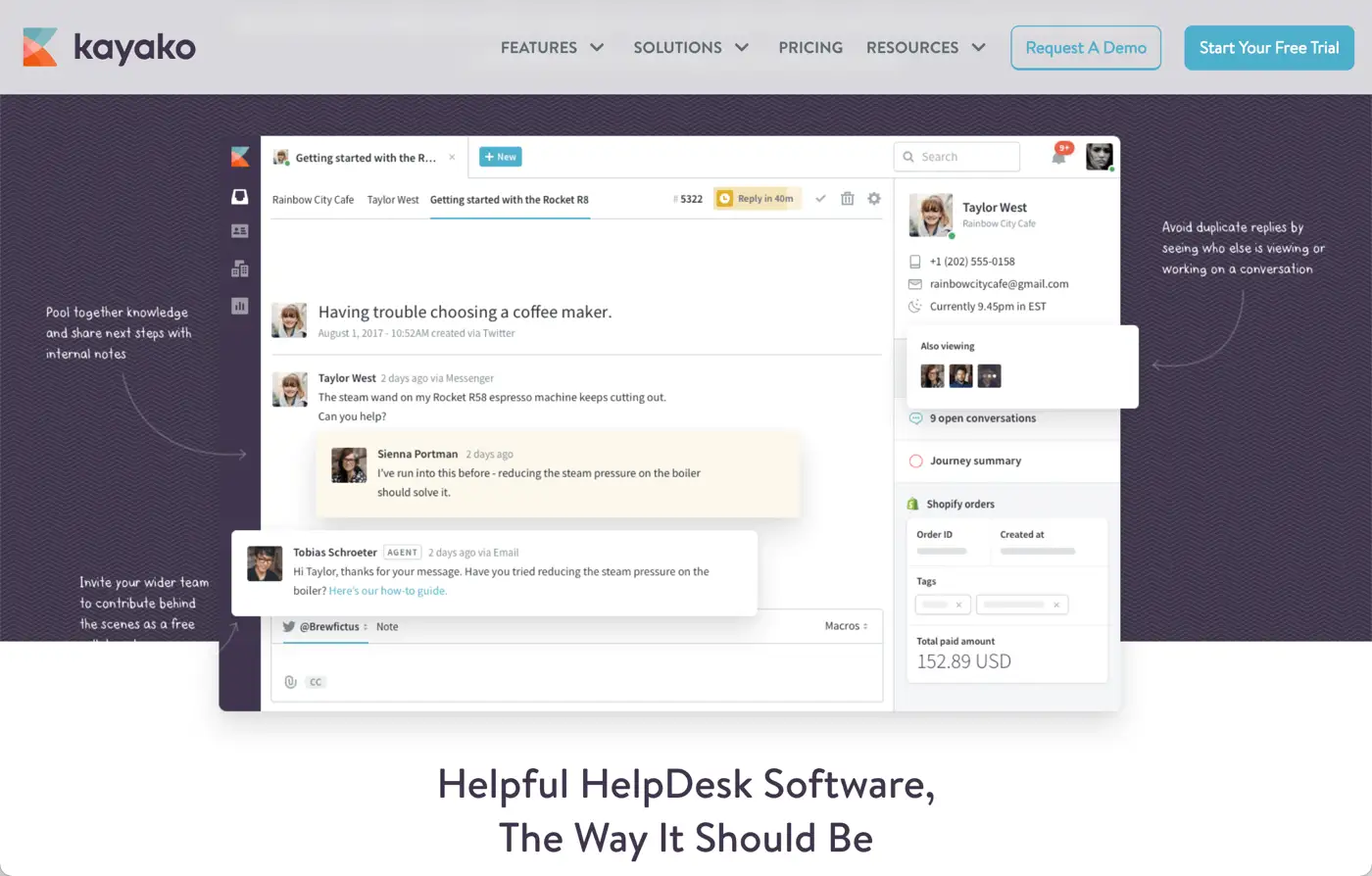
Task: Open the contacts card icon in the sidebar
Action: 240,231
